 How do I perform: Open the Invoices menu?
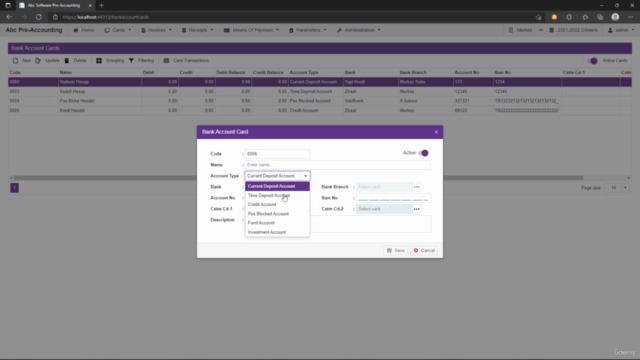click(x=156, y=30)
